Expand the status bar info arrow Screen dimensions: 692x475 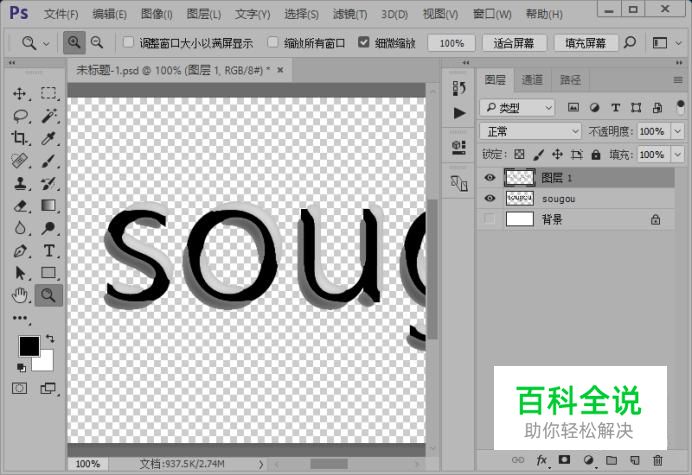coord(261,464)
